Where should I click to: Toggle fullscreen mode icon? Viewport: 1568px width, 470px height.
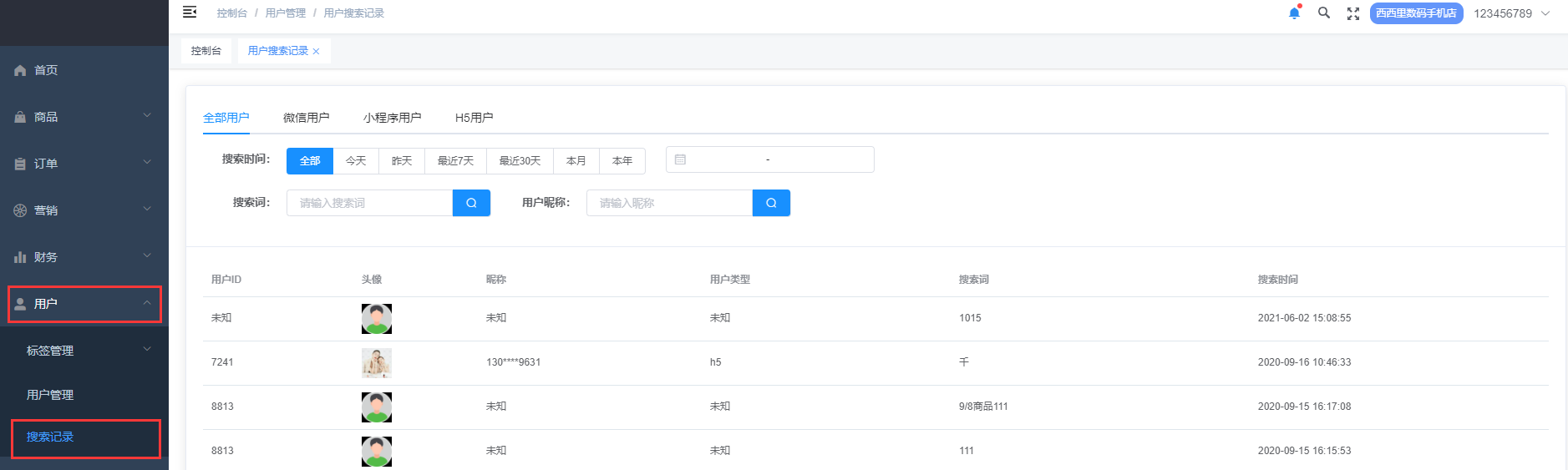(1353, 13)
